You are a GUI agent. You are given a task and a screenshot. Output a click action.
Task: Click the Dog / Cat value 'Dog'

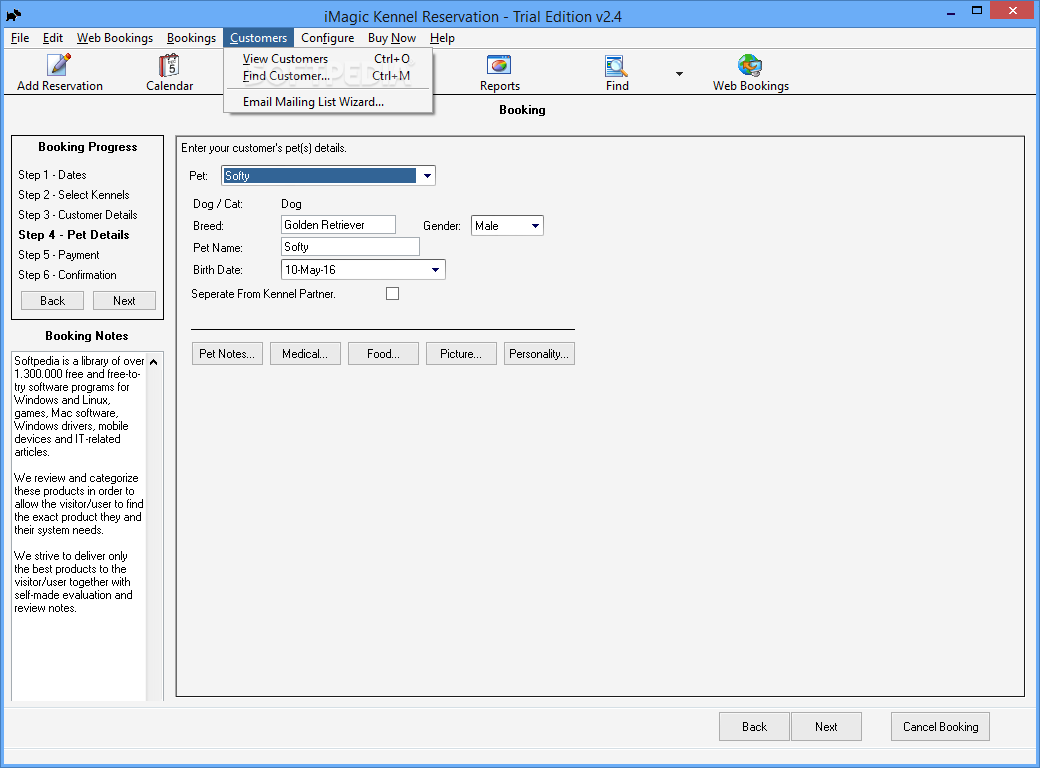[291, 204]
